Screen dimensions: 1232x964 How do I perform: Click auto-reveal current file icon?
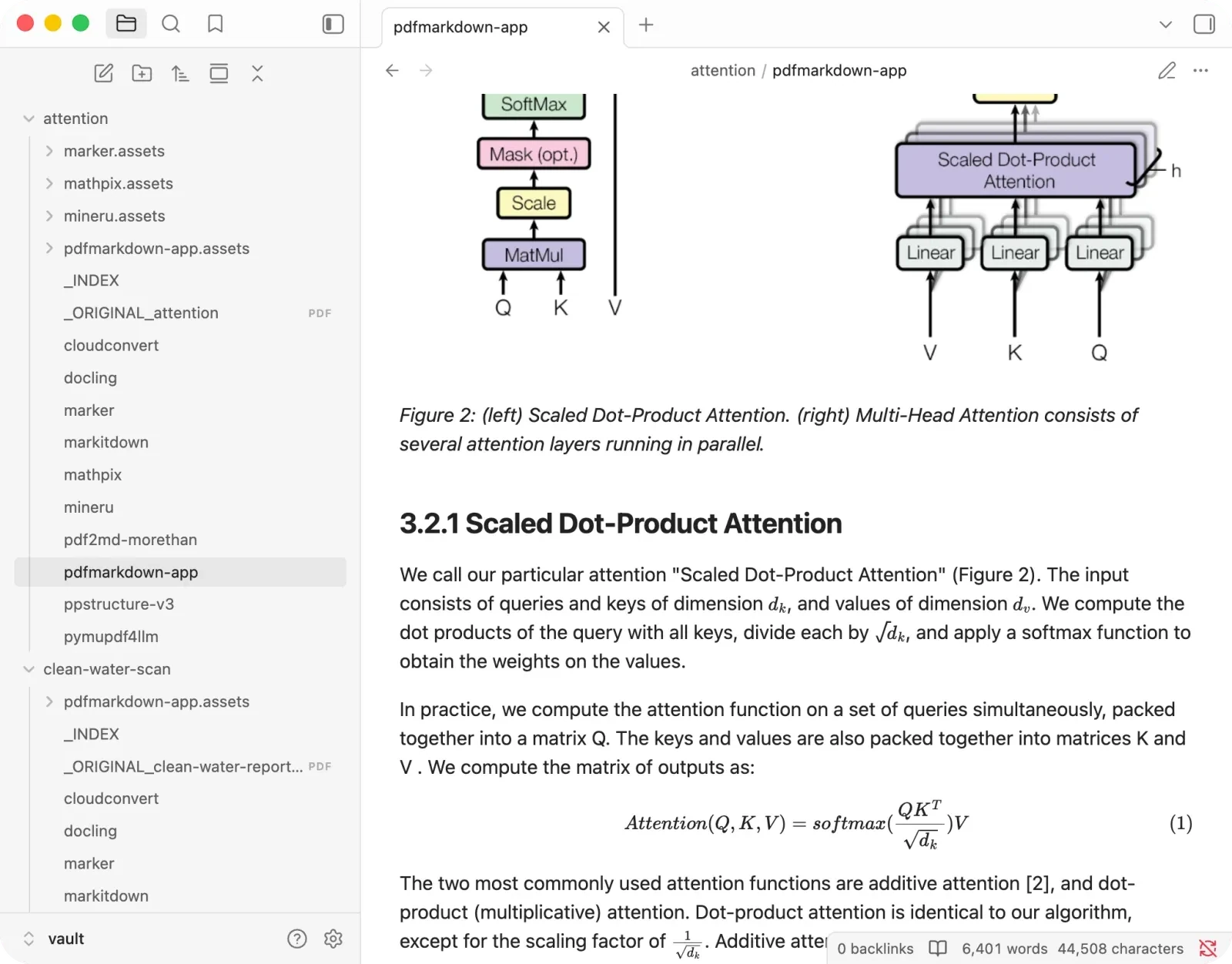pos(219,73)
